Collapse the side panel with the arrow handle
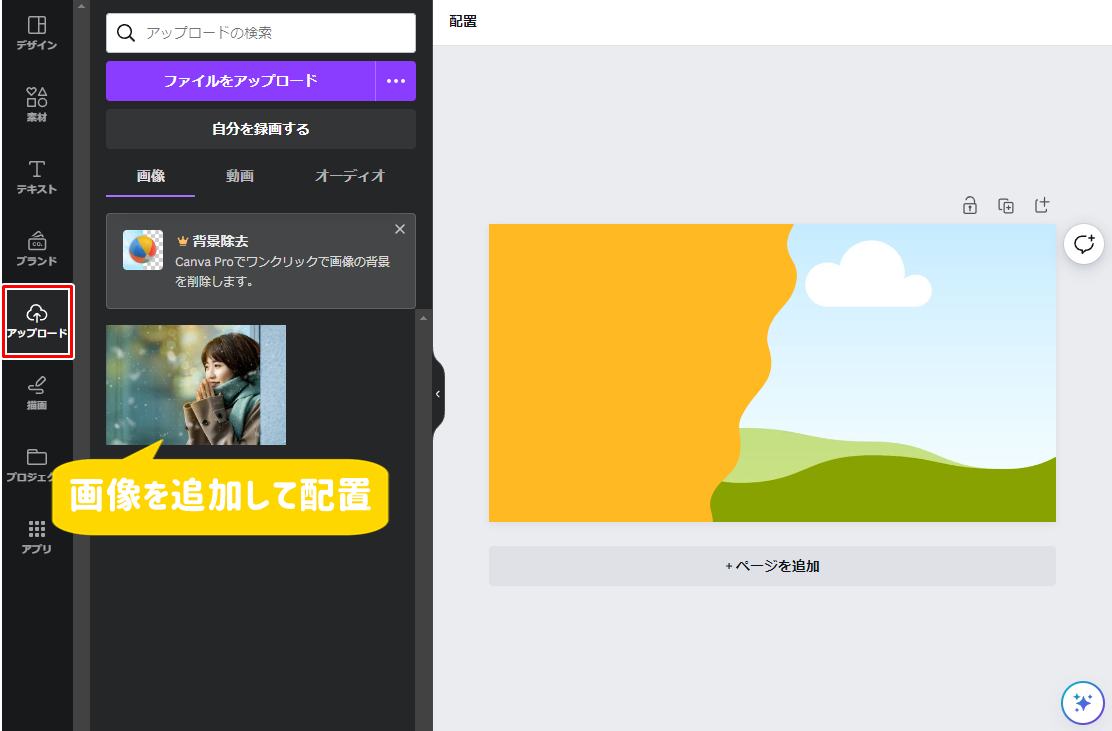The height and width of the screenshot is (731, 1112). (438, 394)
